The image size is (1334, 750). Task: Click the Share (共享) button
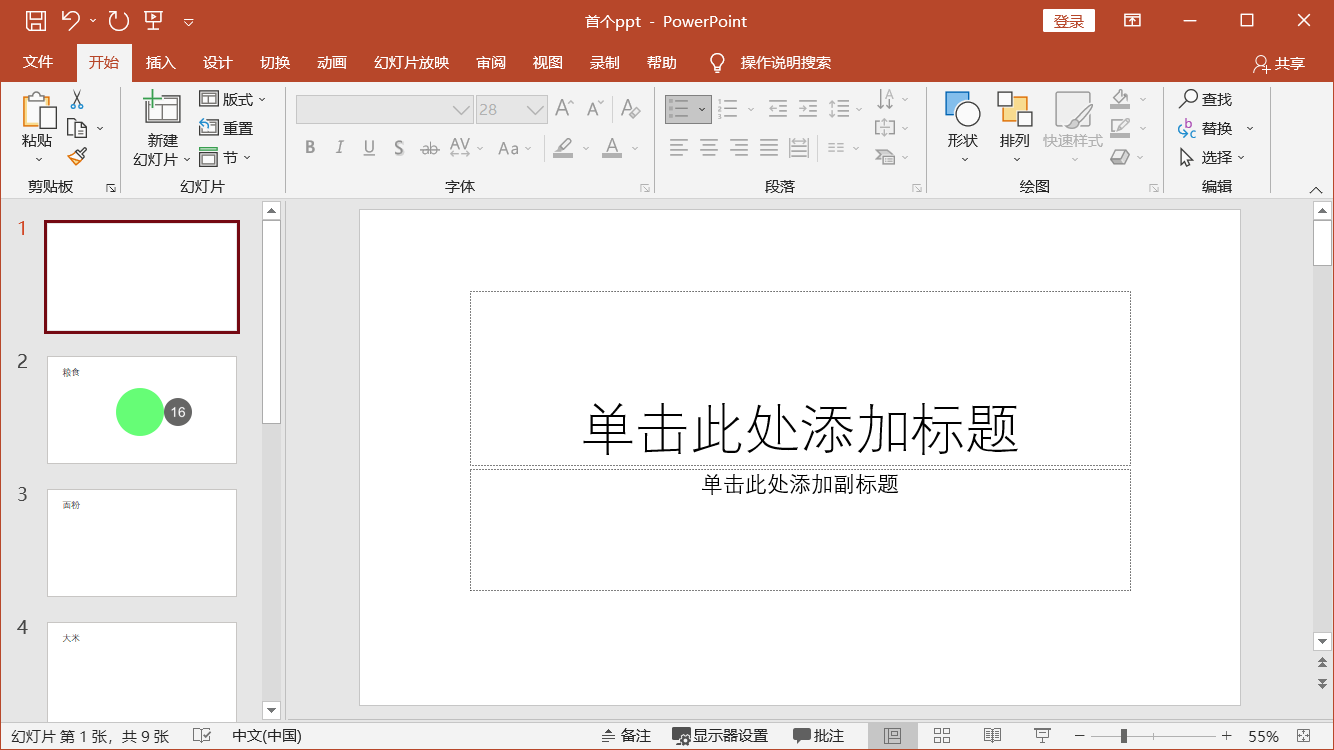(x=1279, y=63)
